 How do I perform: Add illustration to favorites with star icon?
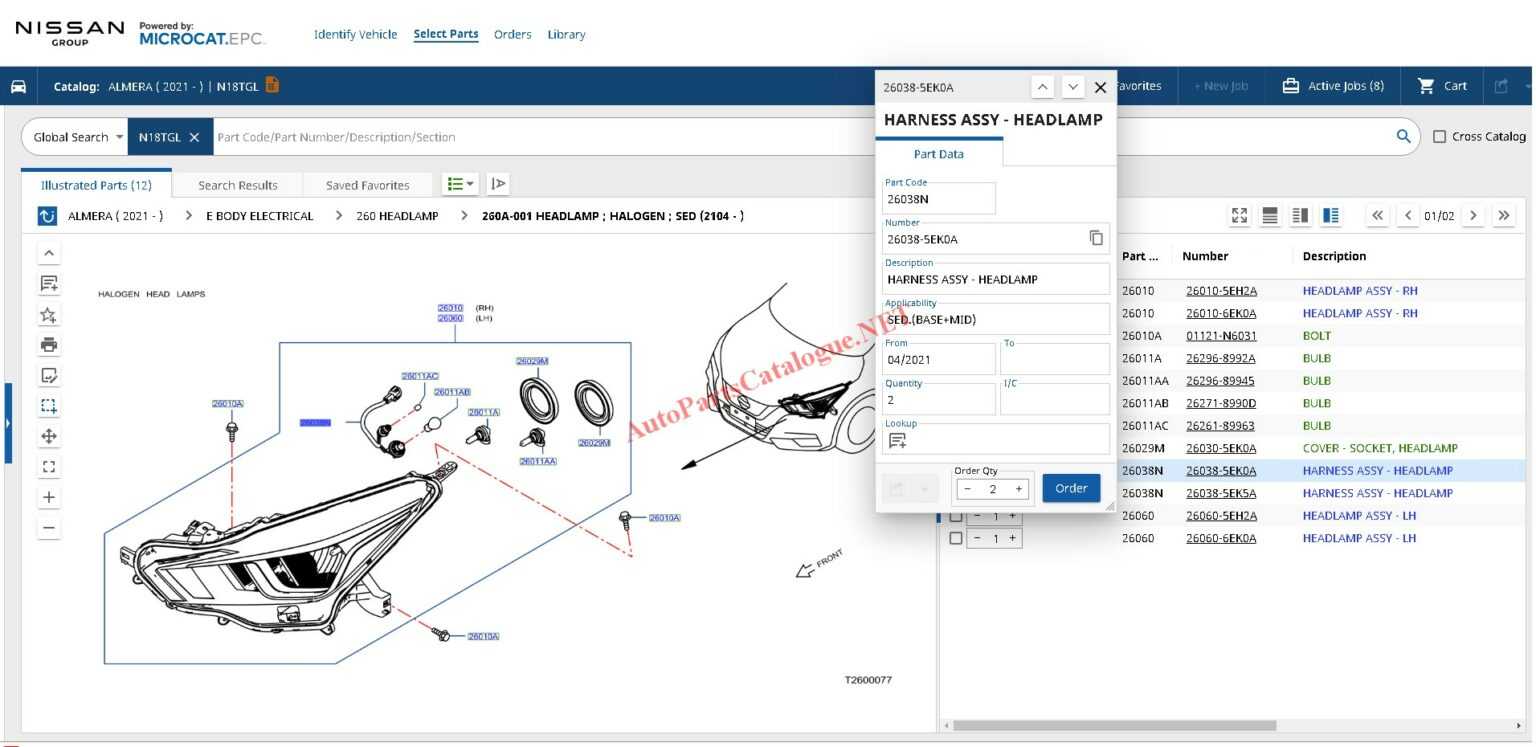pyautogui.click(x=49, y=315)
